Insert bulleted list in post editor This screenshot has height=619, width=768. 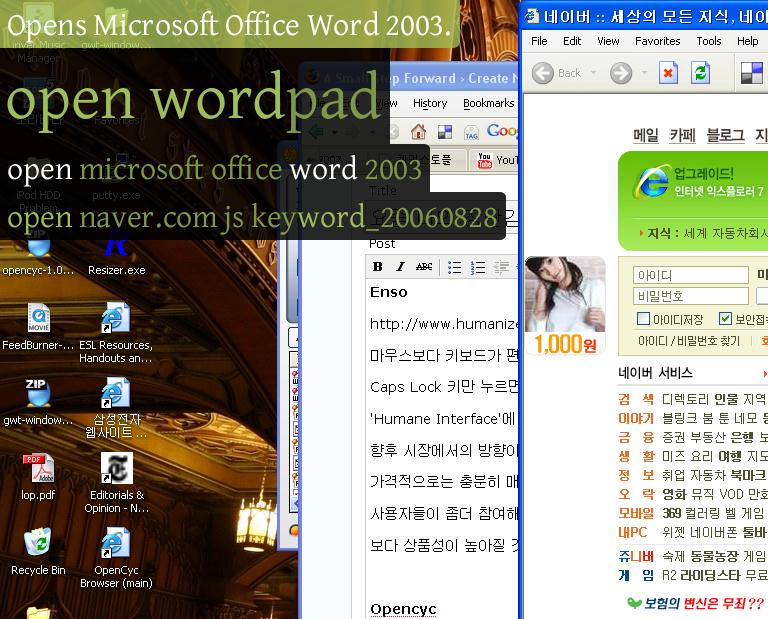pyautogui.click(x=454, y=267)
